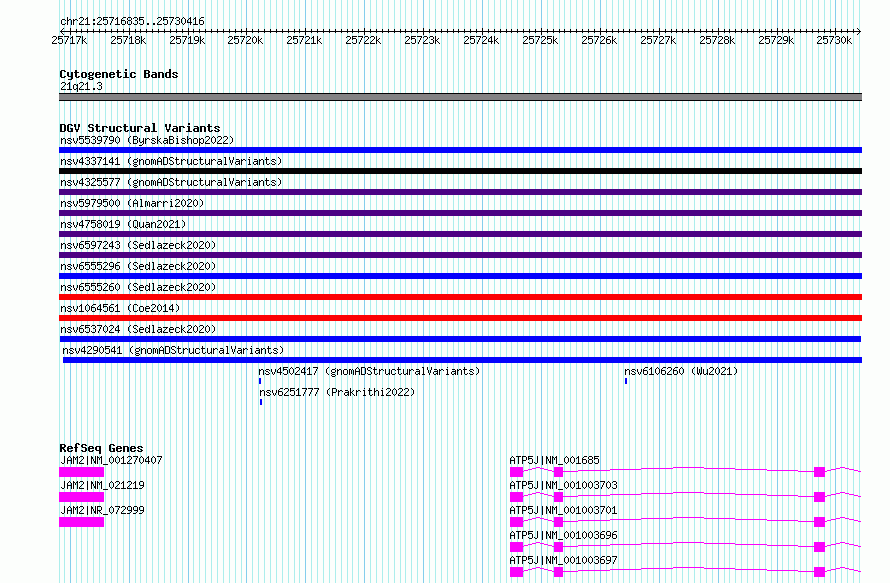Select the RefSeq Genes track title
The width and height of the screenshot is (890, 583).
pos(101,448)
